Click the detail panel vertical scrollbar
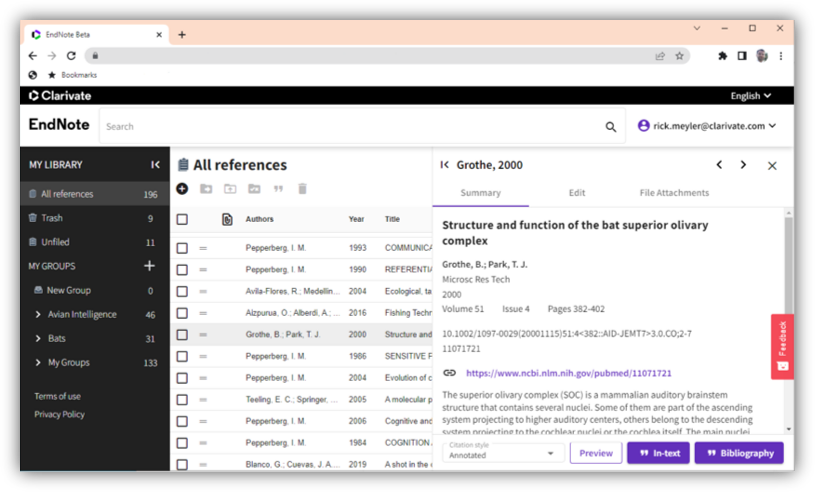 click(x=789, y=265)
